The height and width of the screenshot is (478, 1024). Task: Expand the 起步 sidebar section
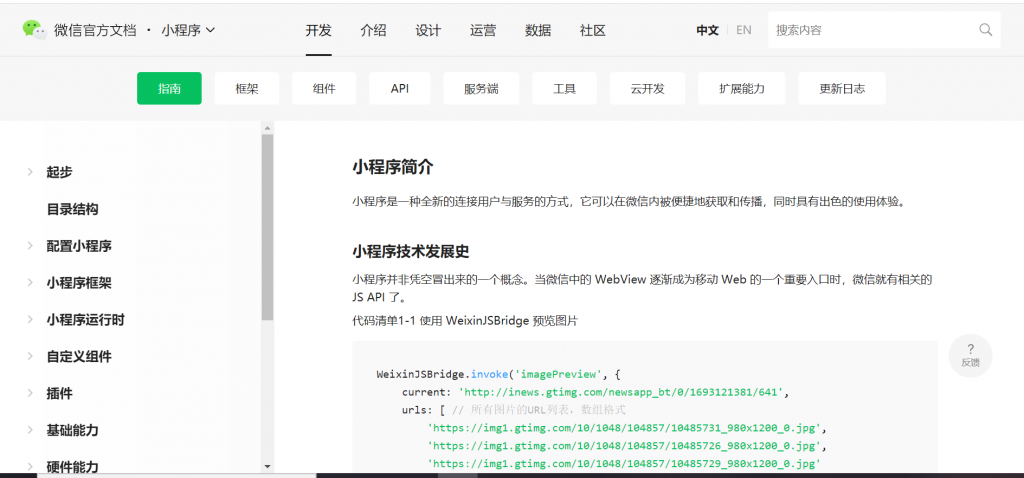click(30, 172)
